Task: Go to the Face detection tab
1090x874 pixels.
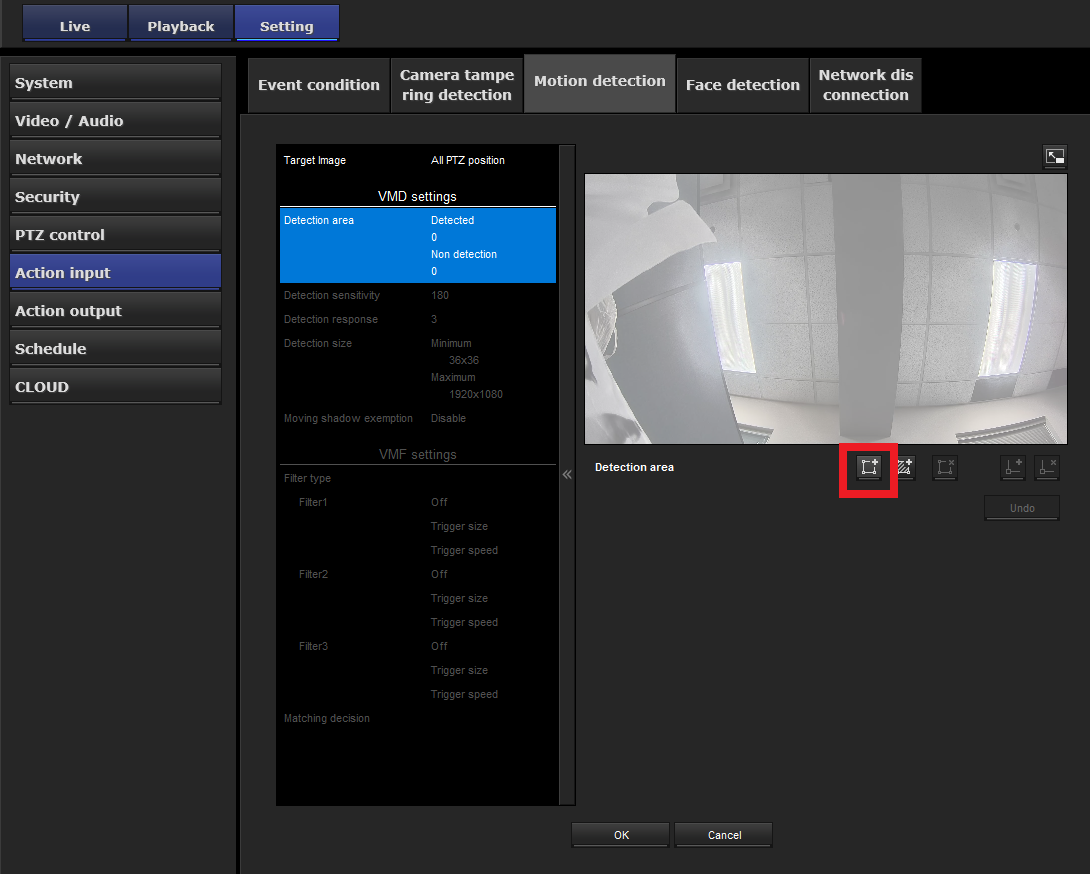Action: pyautogui.click(x=742, y=85)
